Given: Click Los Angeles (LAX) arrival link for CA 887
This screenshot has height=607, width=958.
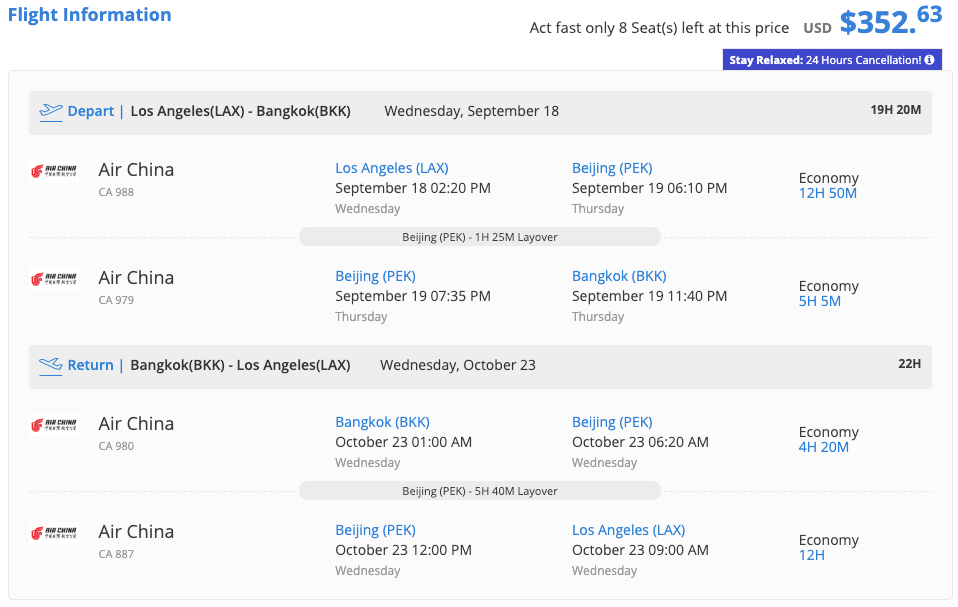Looking at the screenshot, I should (628, 530).
